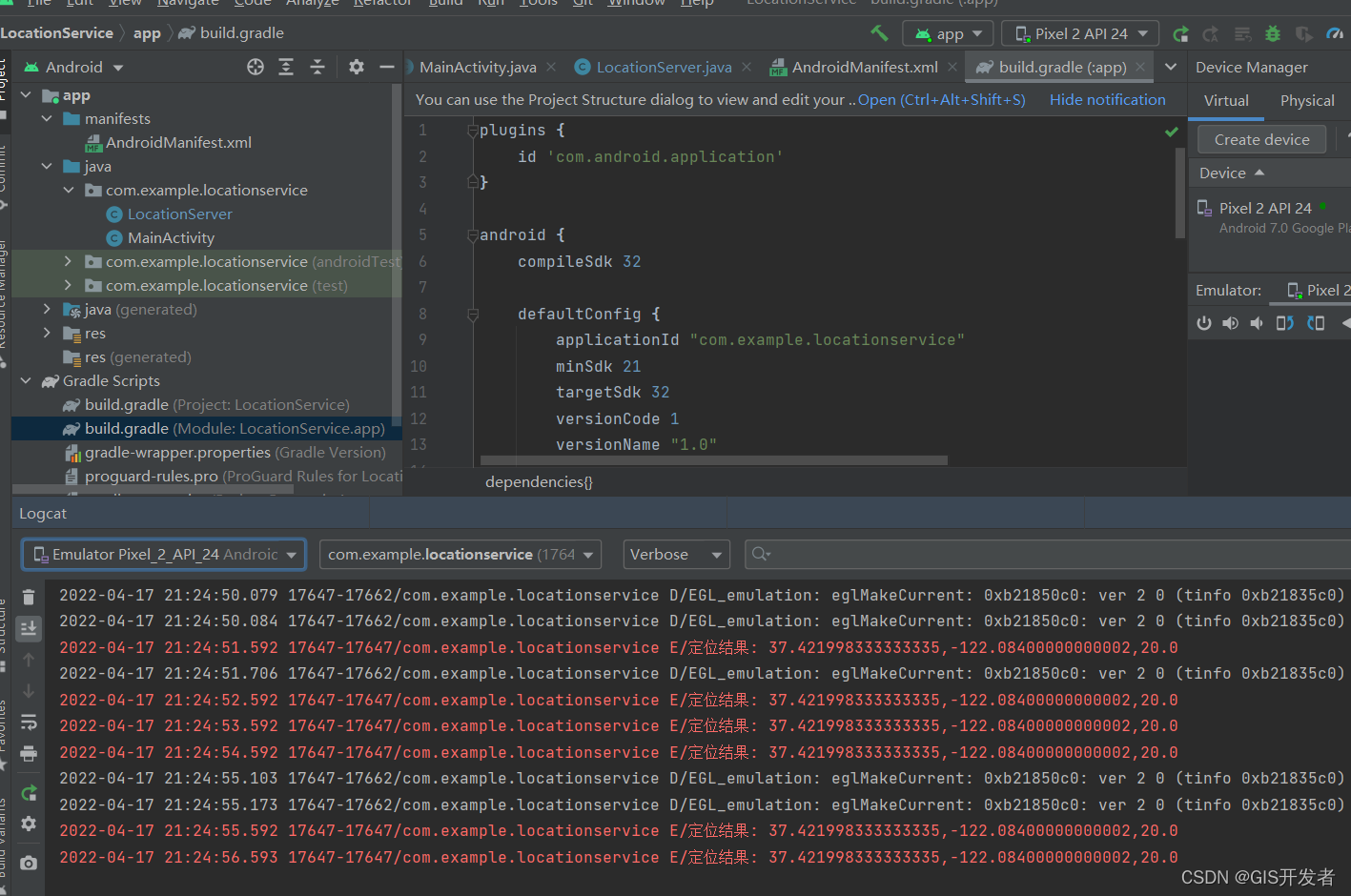The image size is (1351, 896).
Task: Restart Logcat with green arrow icon
Action: [29, 792]
